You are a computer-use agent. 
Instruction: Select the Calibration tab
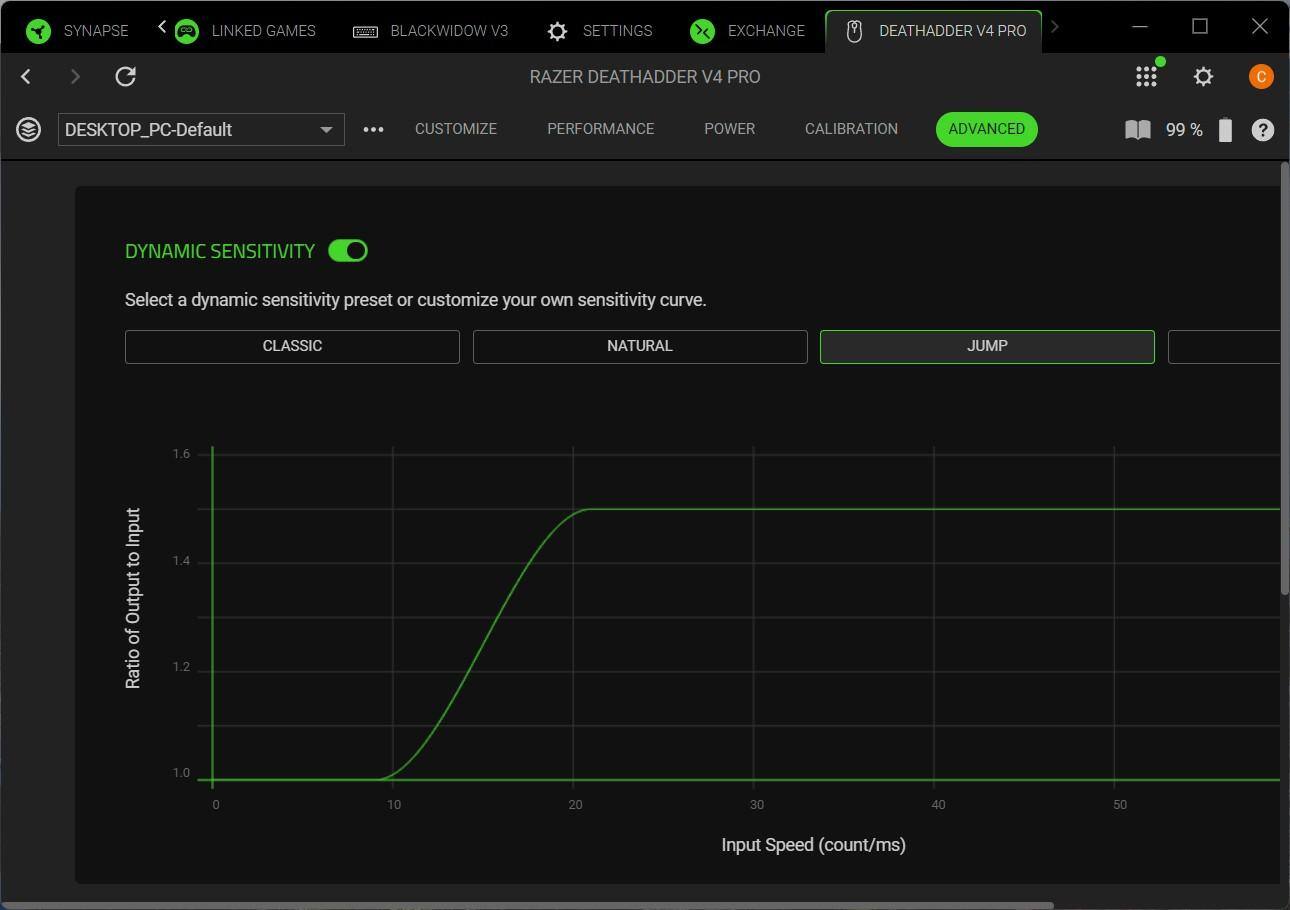click(x=851, y=129)
